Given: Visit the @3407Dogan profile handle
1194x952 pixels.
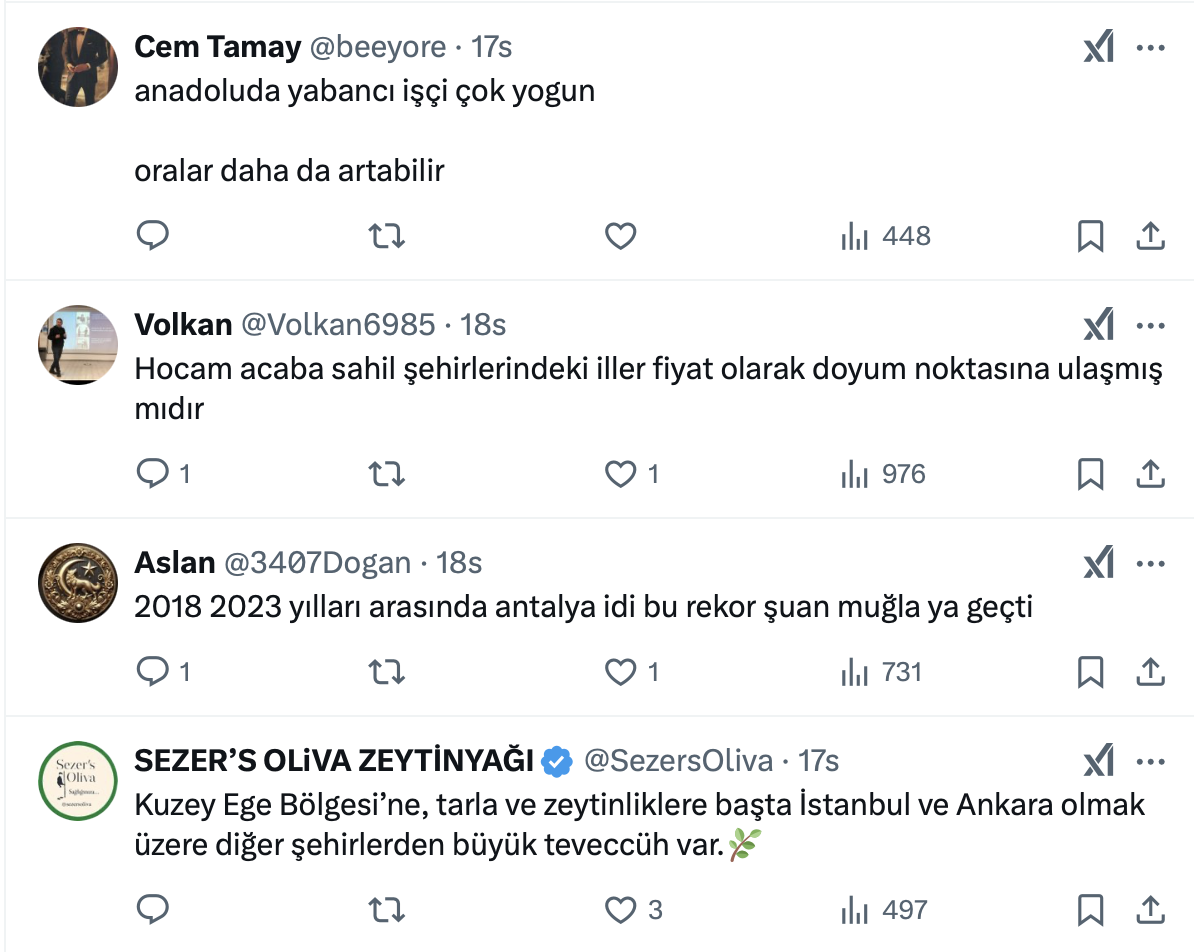Looking at the screenshot, I should click(x=317, y=564).
